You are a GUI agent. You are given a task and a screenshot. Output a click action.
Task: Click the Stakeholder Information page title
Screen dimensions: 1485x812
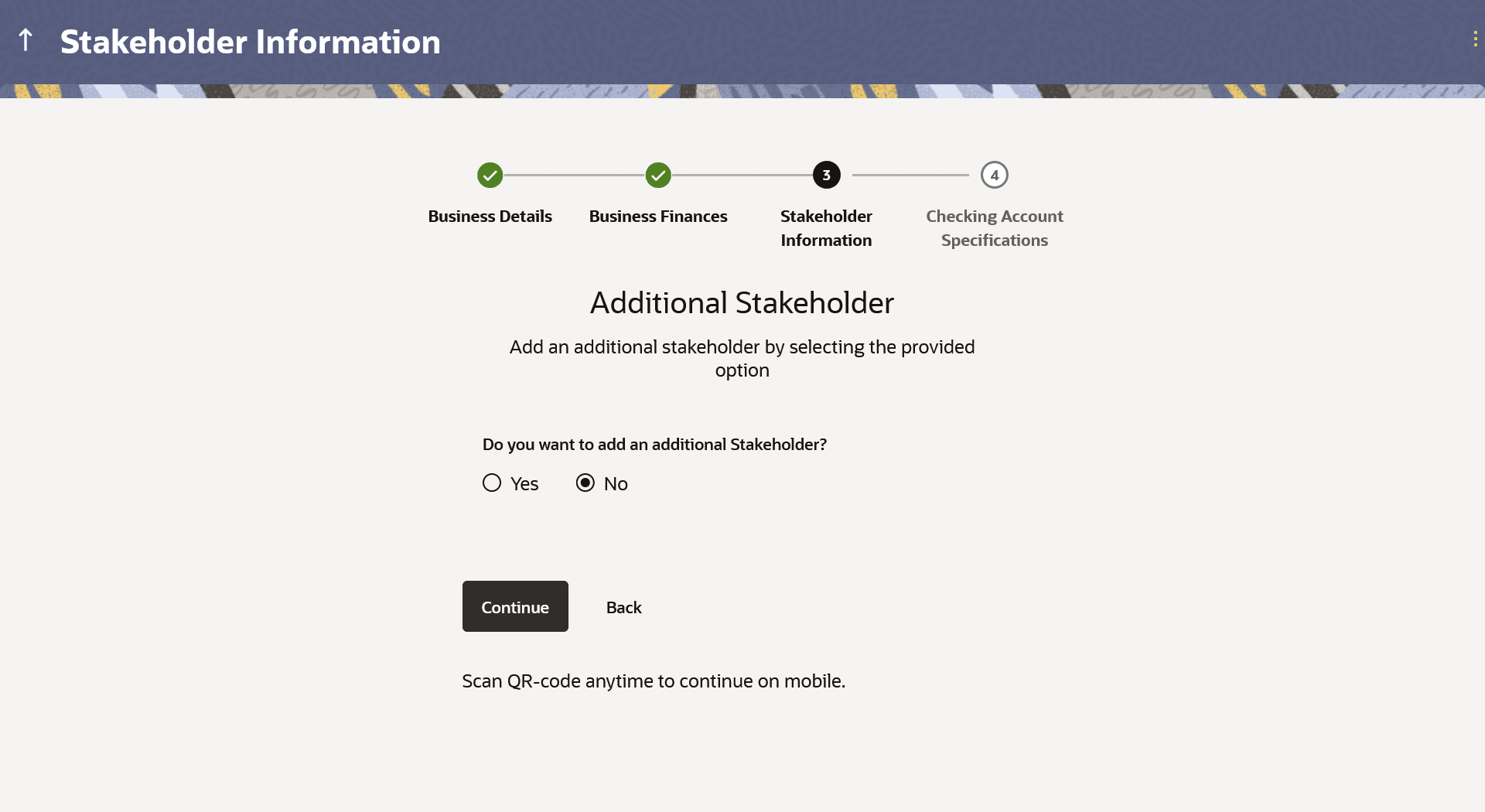point(251,42)
